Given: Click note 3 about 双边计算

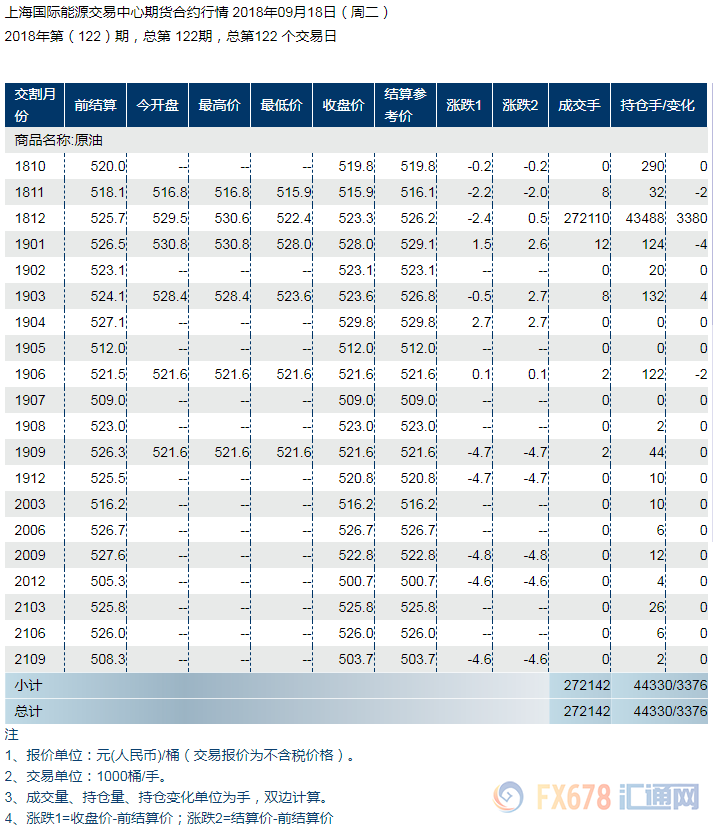Looking at the screenshot, I should click(168, 797).
